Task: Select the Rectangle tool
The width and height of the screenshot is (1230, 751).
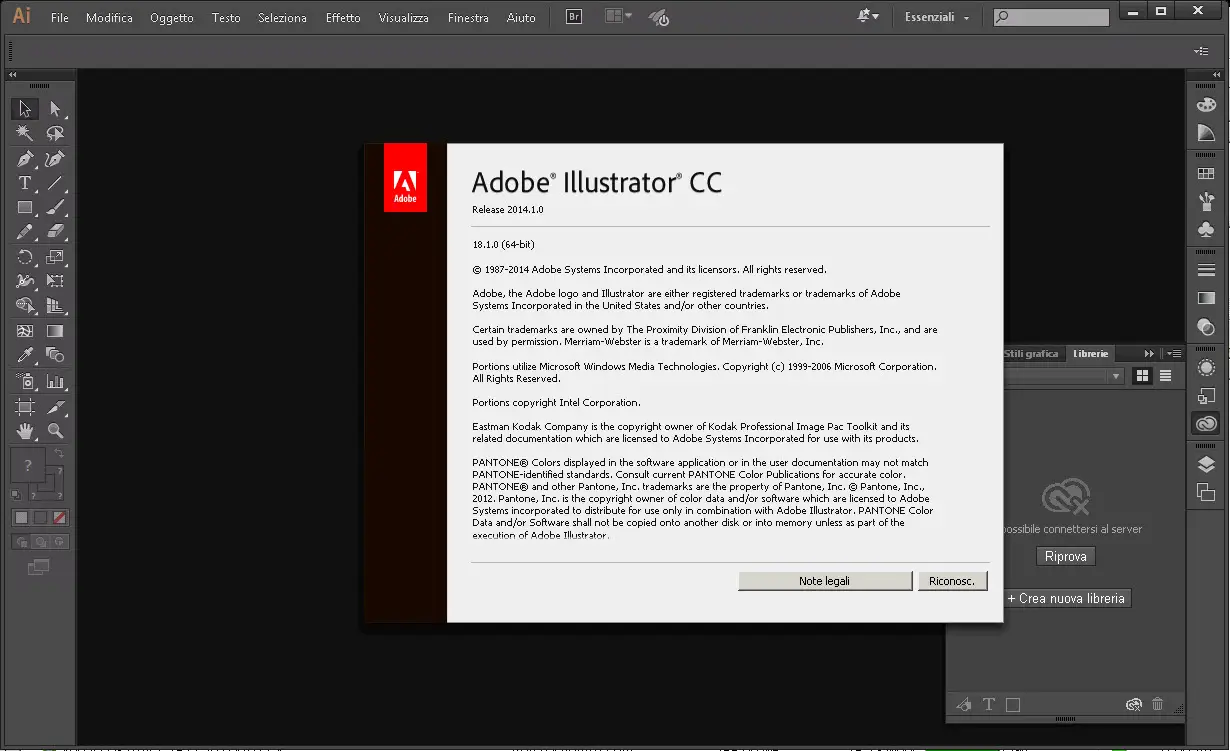Action: (25, 208)
